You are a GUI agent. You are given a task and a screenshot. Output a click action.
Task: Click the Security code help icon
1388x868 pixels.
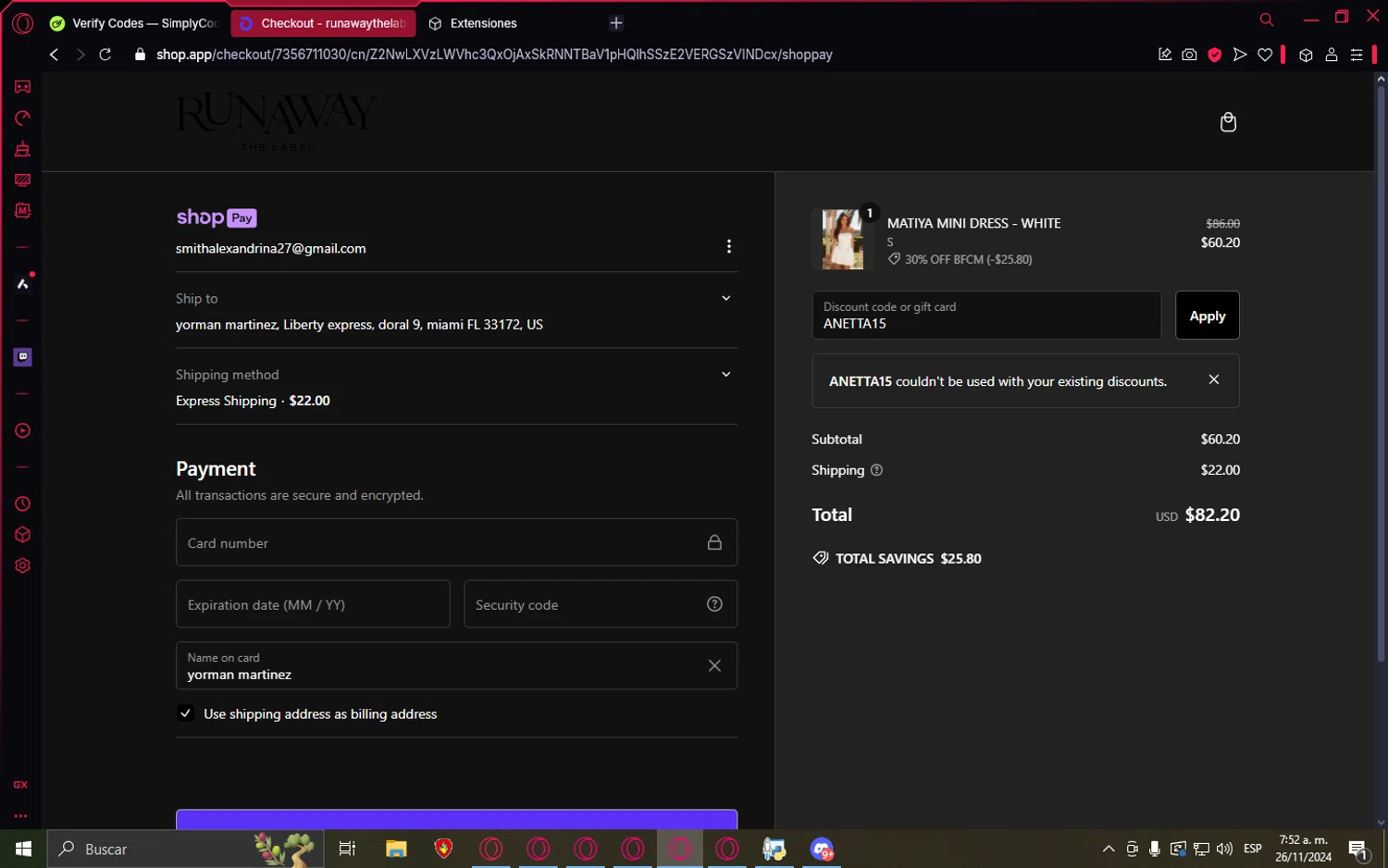(x=714, y=604)
